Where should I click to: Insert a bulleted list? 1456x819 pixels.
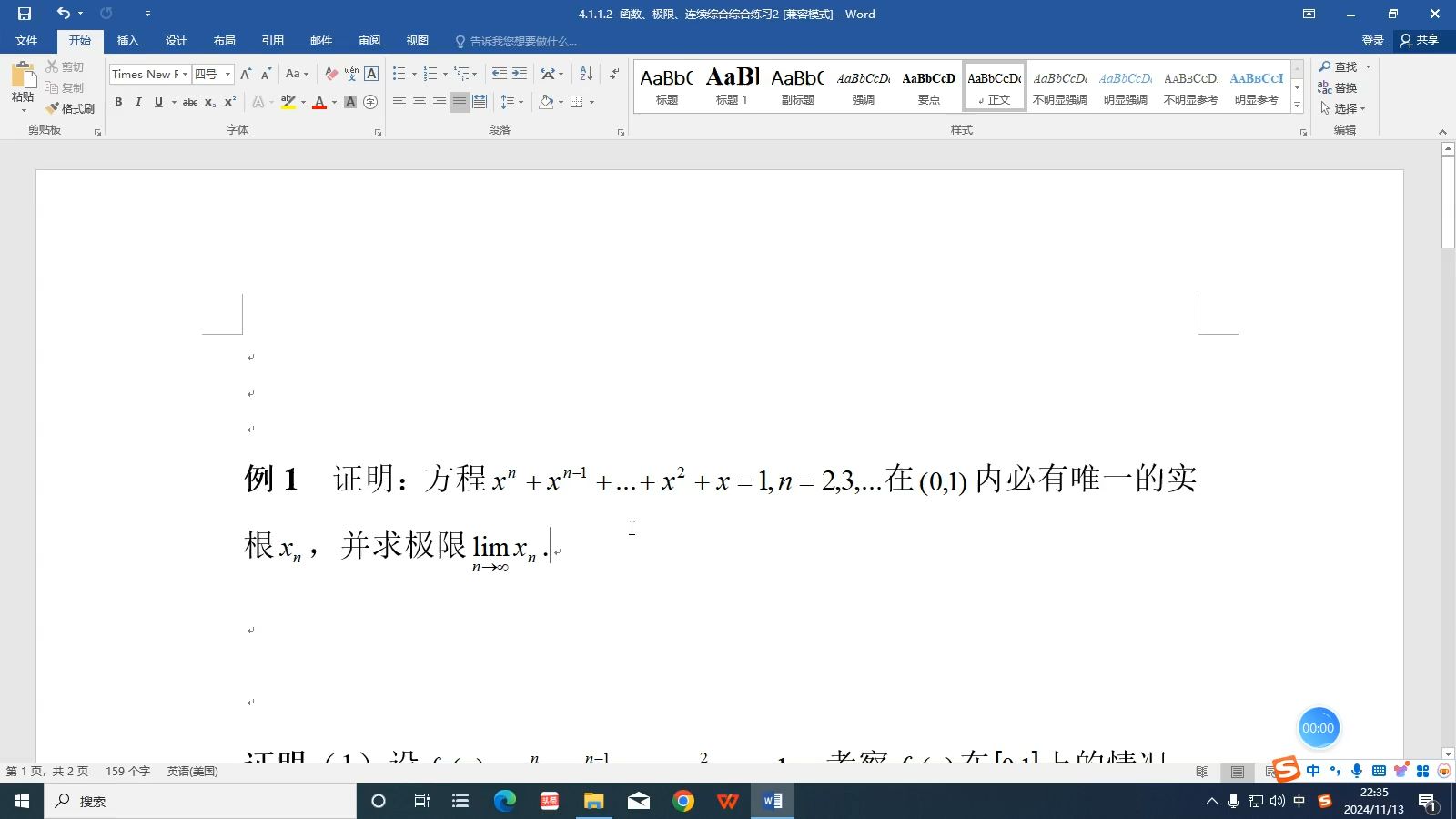point(398,74)
